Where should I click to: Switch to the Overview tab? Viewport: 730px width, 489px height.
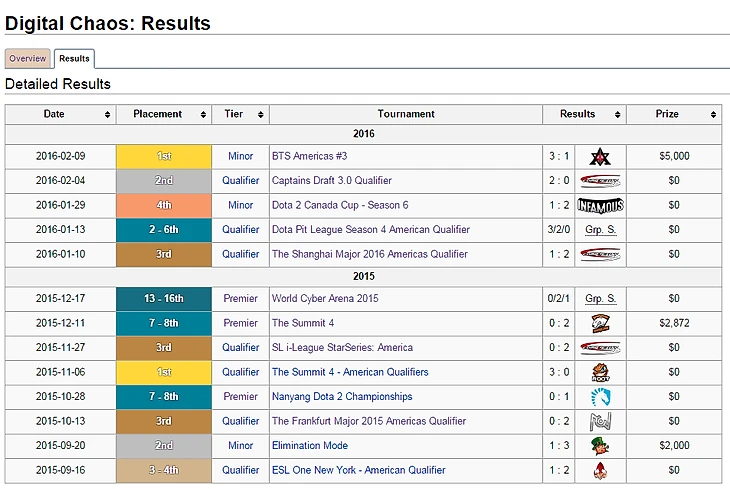click(x=27, y=59)
